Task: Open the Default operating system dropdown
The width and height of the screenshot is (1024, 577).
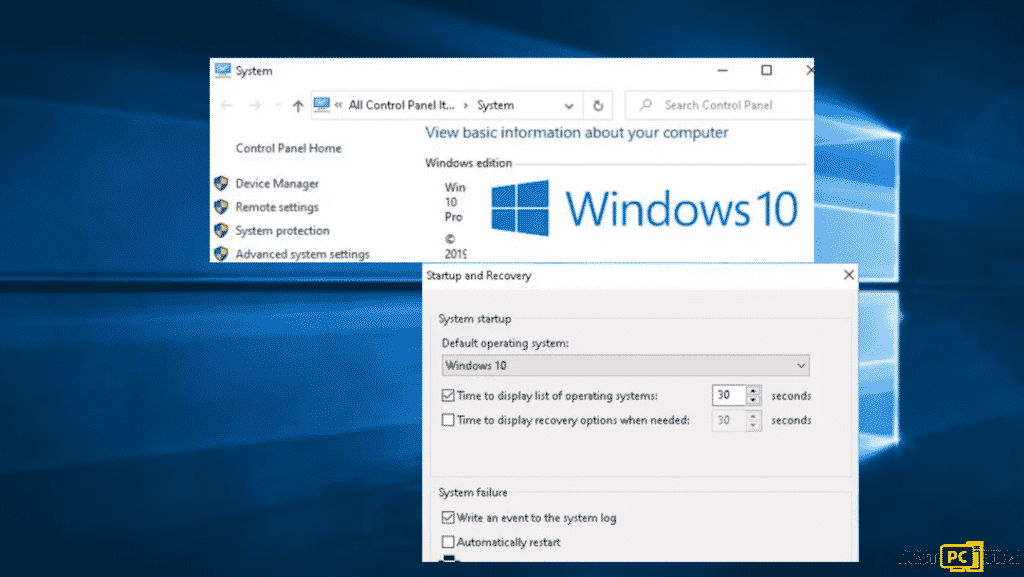Action: 625,366
